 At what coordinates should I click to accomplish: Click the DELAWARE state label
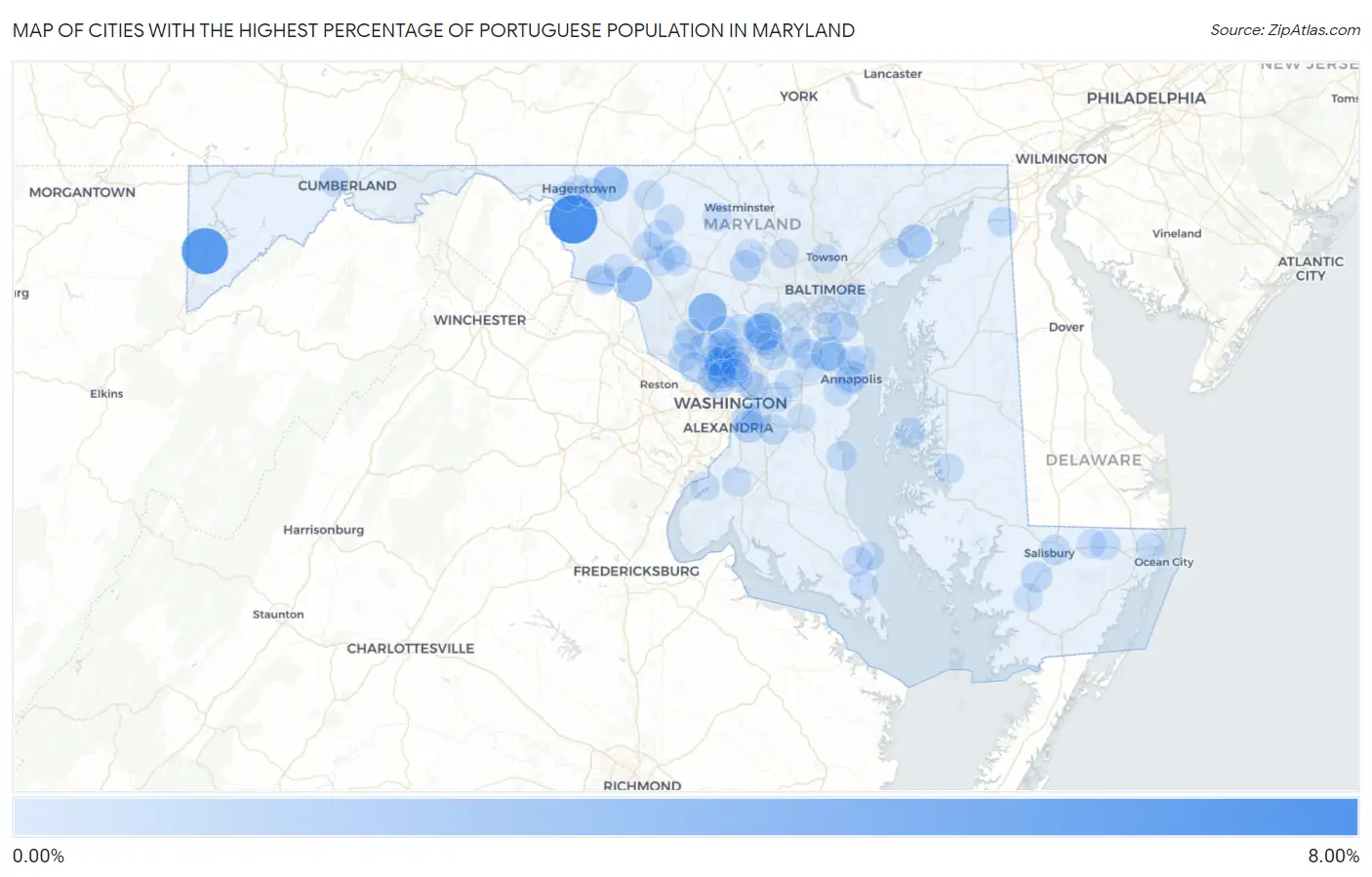(1093, 460)
